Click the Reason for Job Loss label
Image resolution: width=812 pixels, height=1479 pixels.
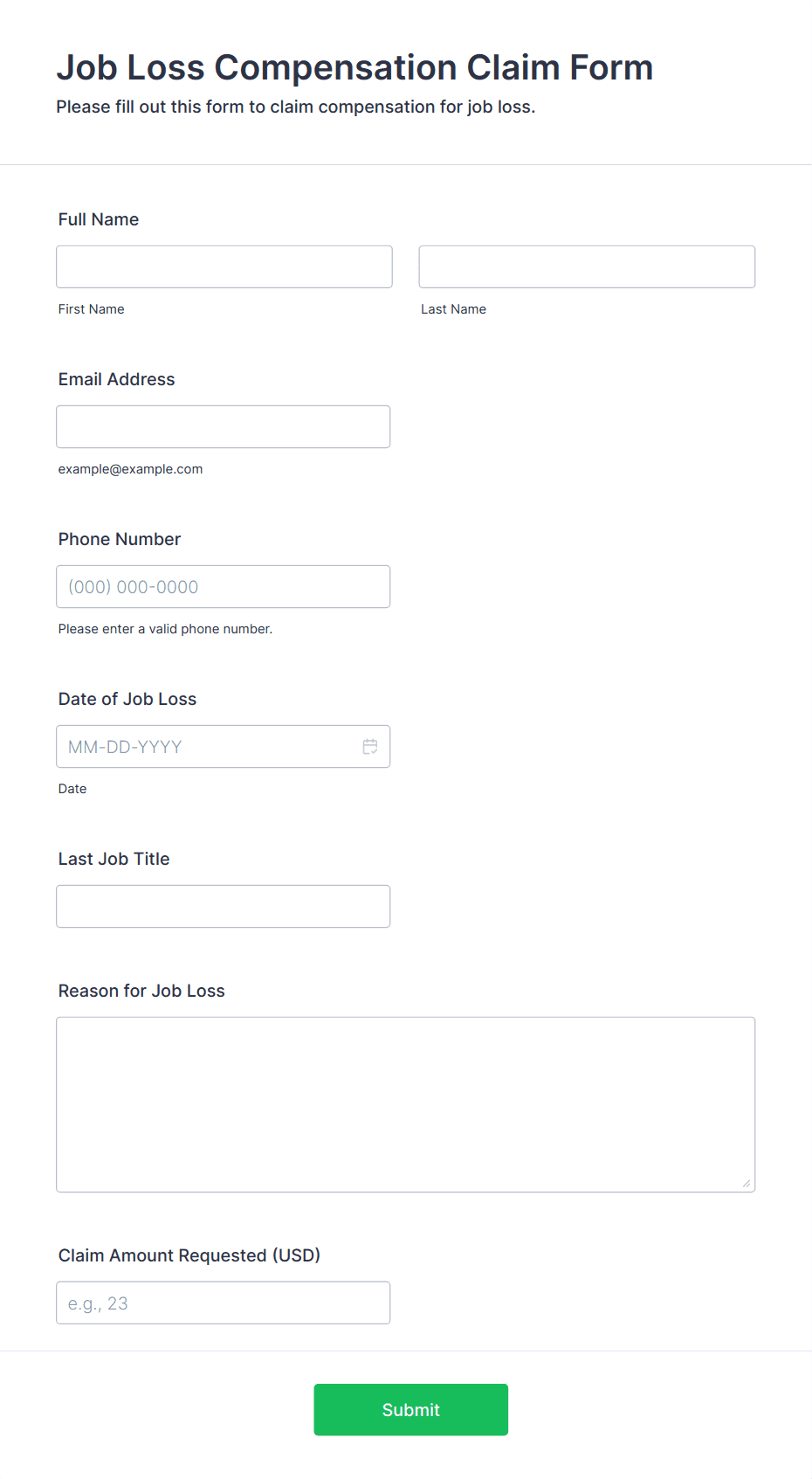pyautogui.click(x=141, y=991)
